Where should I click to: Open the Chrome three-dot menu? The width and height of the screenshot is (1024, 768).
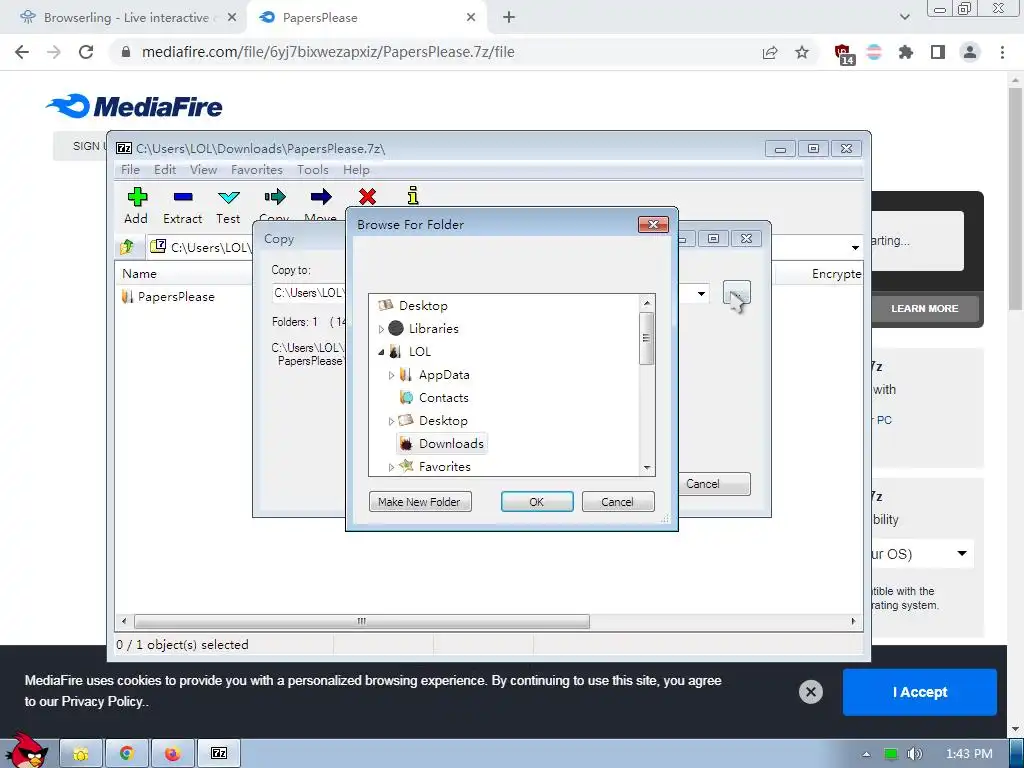coord(1002,52)
